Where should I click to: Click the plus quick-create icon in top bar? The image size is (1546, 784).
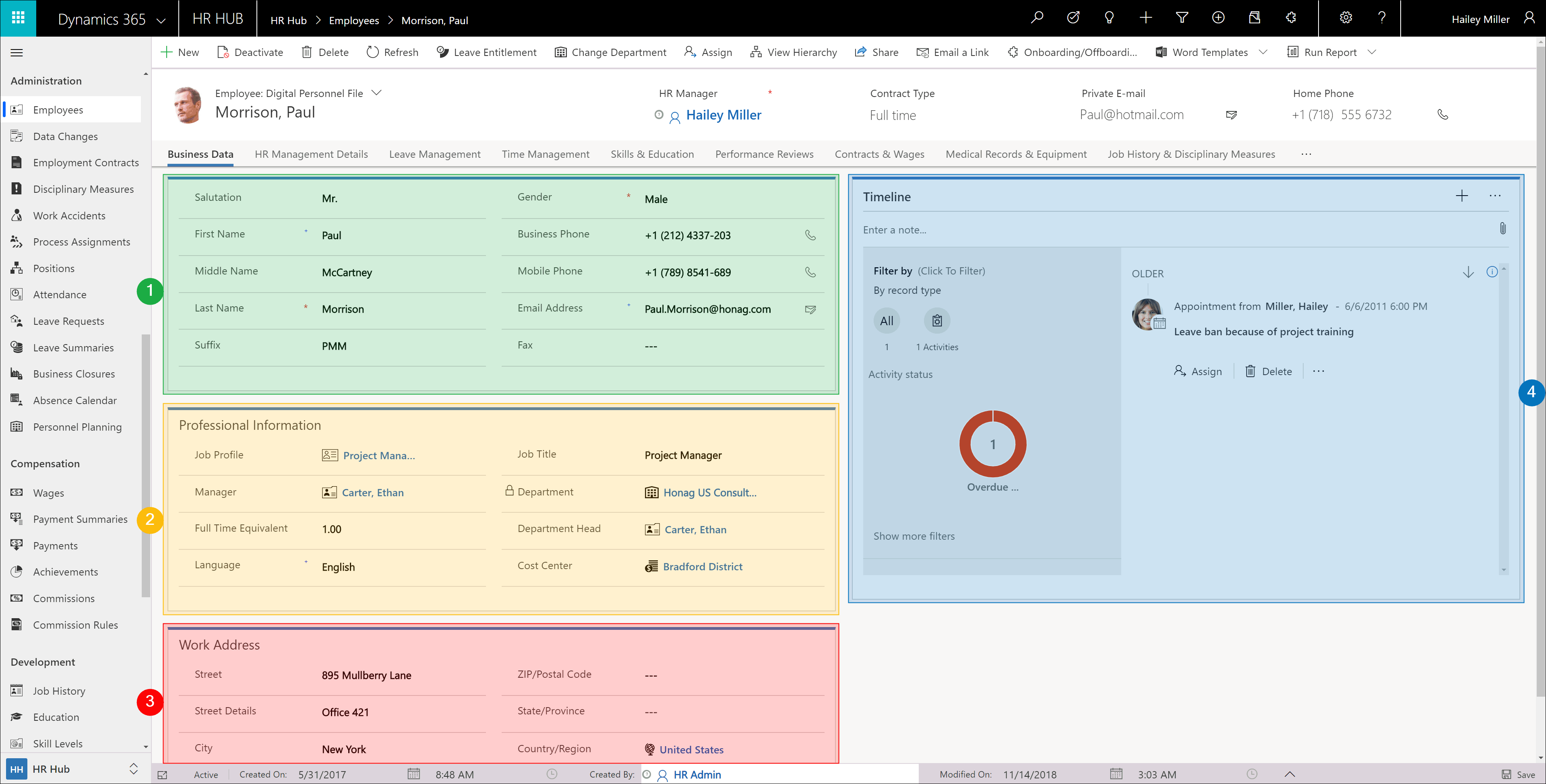[x=1146, y=18]
